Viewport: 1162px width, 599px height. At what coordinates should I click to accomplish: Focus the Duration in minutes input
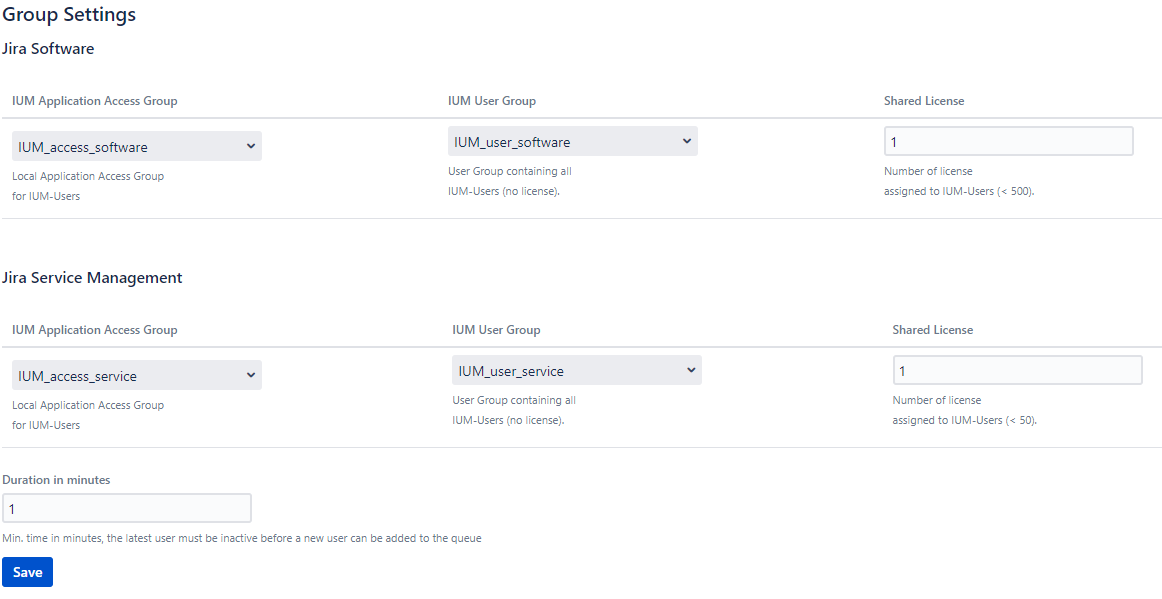click(127, 509)
